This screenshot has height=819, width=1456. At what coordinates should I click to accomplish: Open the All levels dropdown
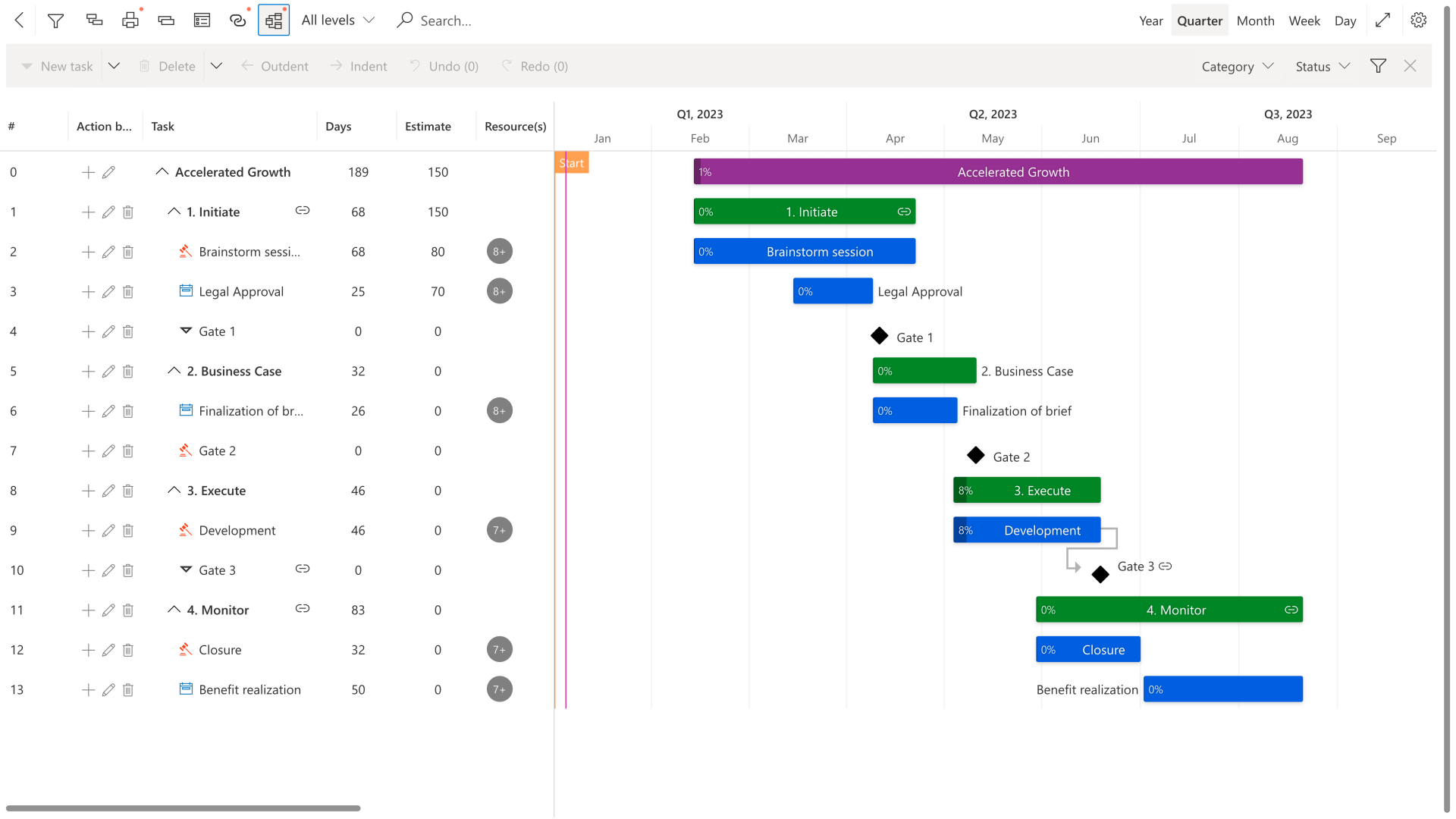pyautogui.click(x=338, y=20)
